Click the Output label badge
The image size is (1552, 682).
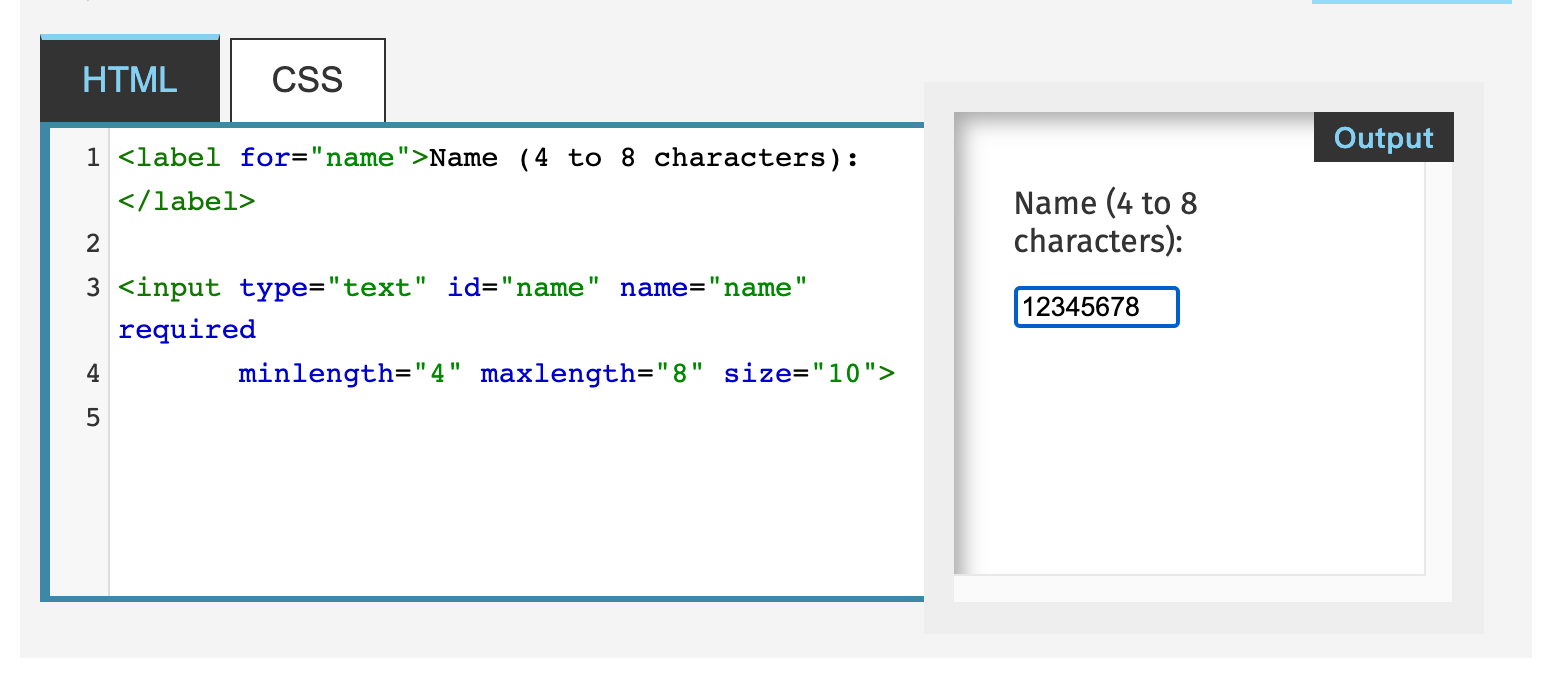1384,138
